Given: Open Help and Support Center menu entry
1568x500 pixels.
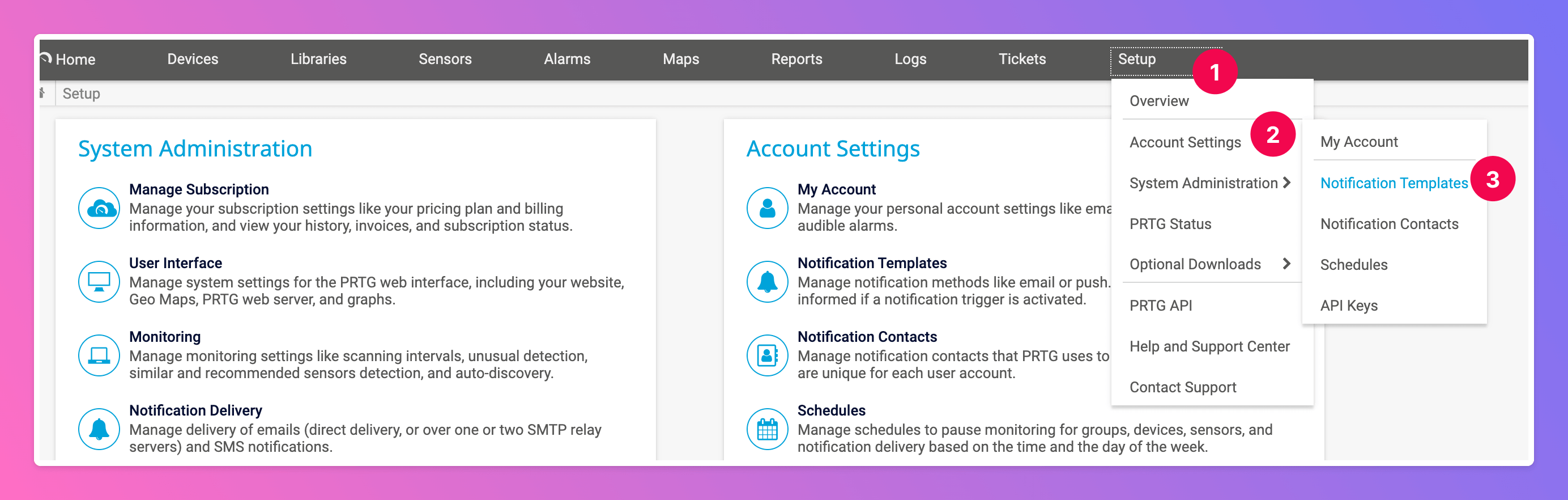Looking at the screenshot, I should [1209, 346].
